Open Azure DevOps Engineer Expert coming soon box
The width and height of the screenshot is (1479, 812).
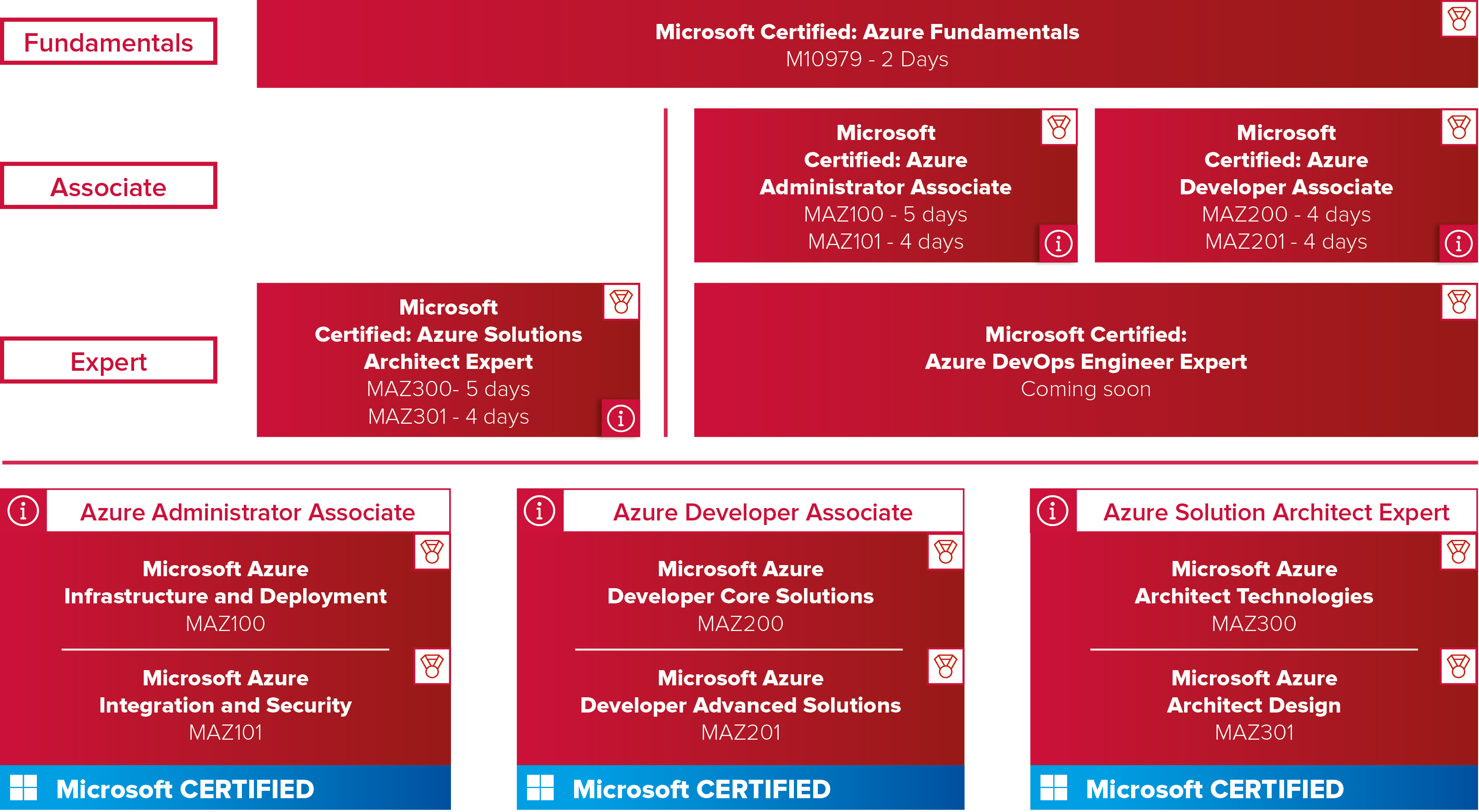click(x=1085, y=360)
